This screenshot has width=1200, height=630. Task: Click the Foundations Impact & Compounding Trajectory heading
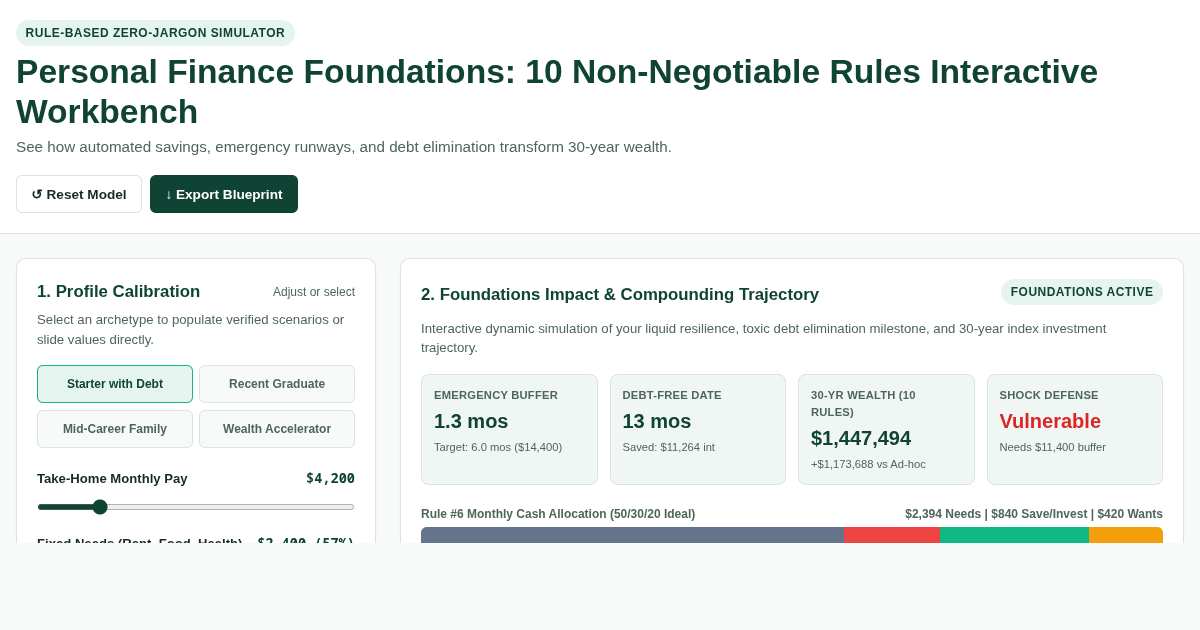[620, 295]
